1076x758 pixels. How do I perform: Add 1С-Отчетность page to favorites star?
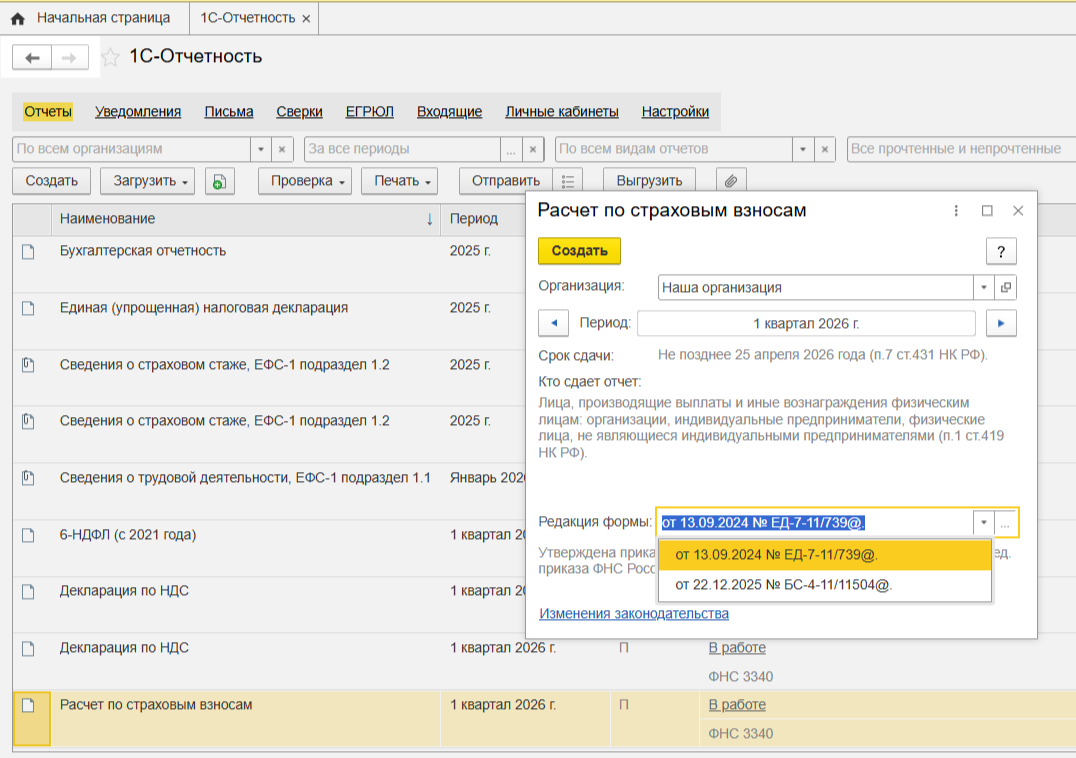click(111, 57)
